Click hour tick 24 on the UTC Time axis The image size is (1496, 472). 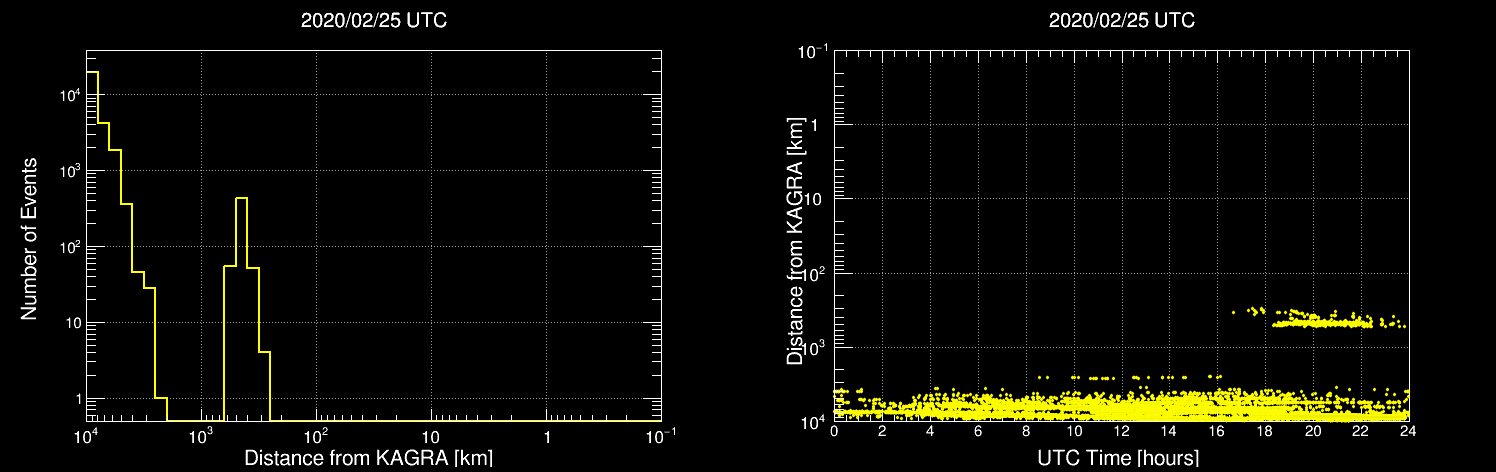[1409, 432]
